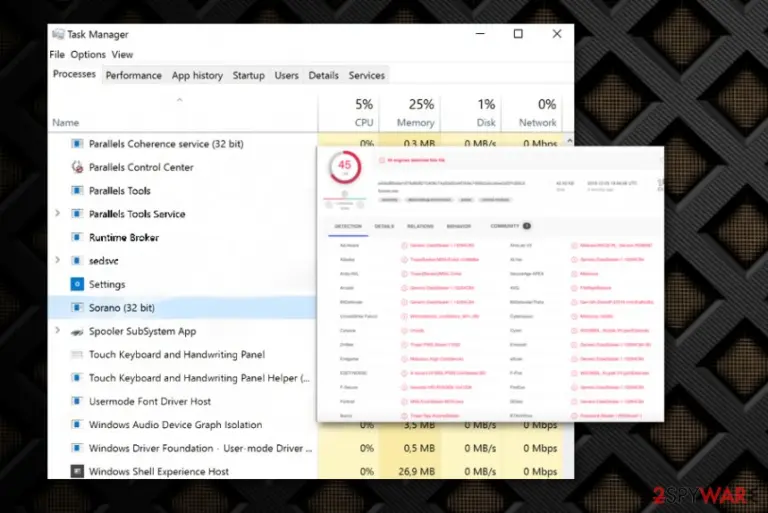768x513 pixels.
Task: Switch to the Performance tab
Action: (x=133, y=75)
